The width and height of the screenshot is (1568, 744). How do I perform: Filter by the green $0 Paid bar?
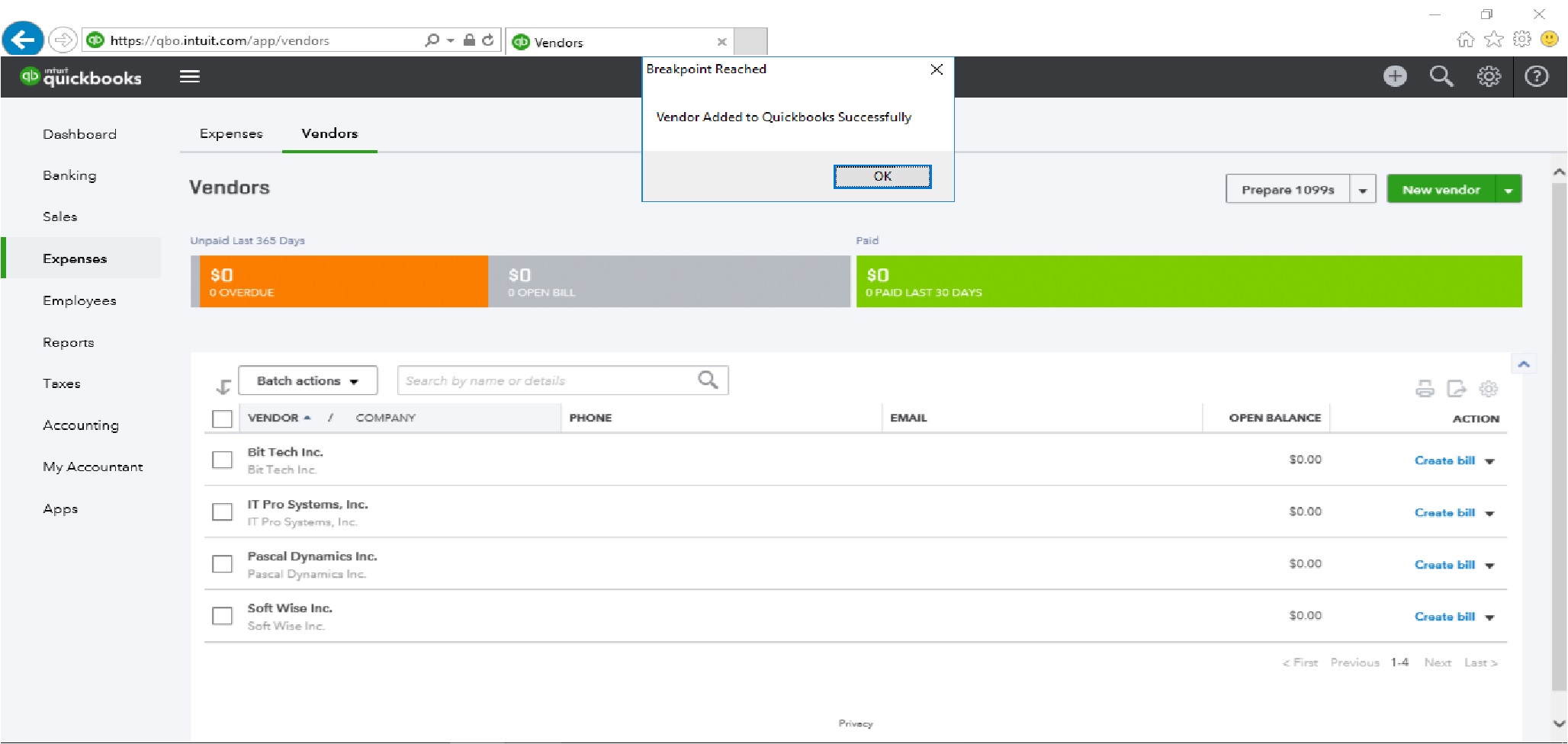coord(1189,281)
